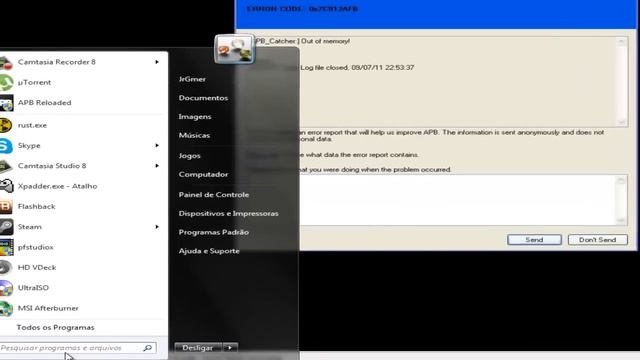Click the problem description text box
The width and height of the screenshot is (640, 360).
(x=457, y=200)
